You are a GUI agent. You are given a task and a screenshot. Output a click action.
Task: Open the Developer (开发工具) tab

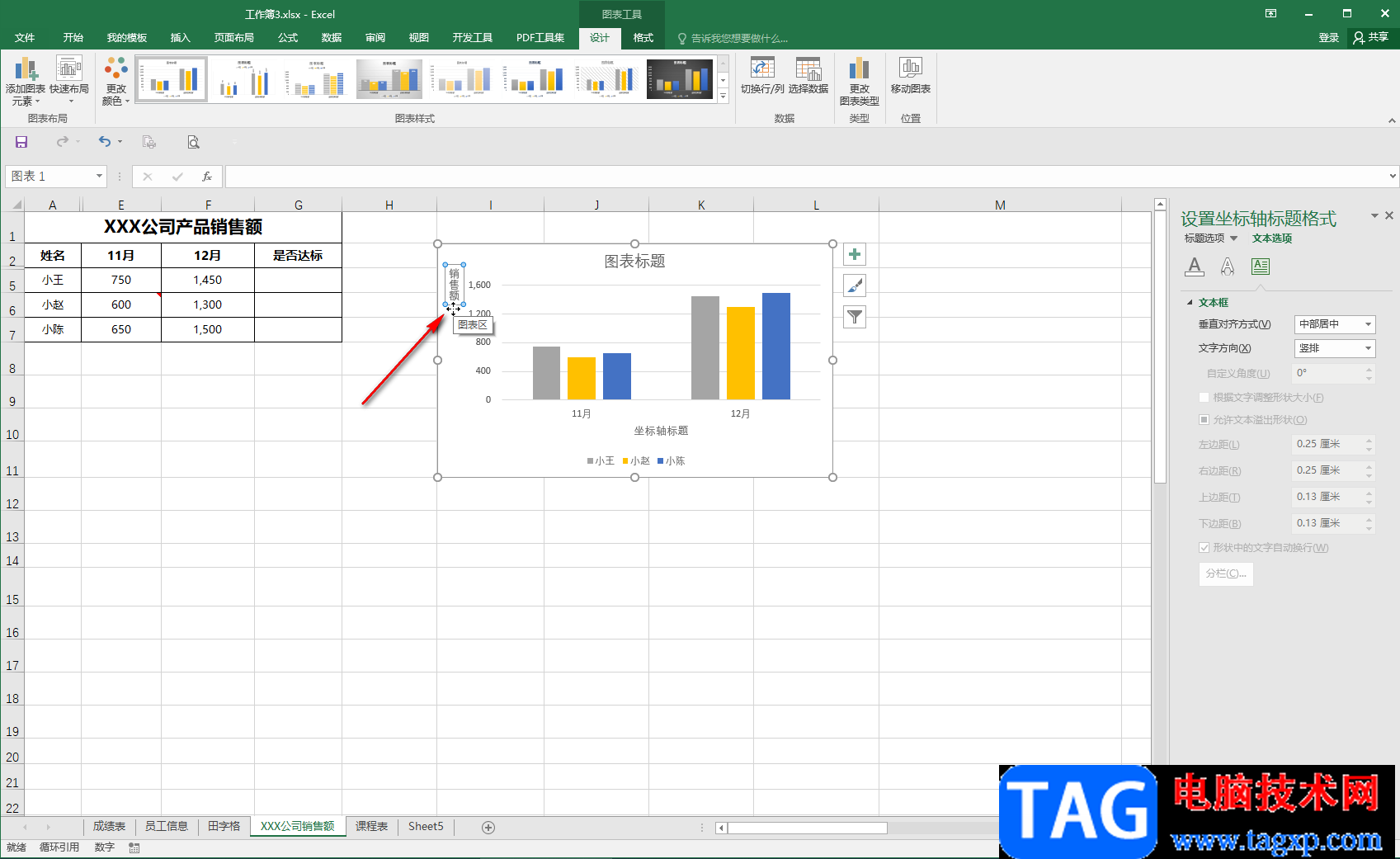coord(472,38)
